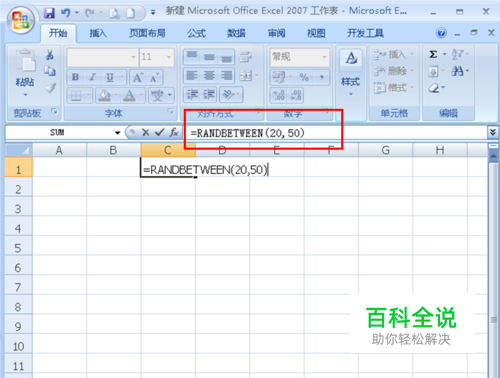Open the 视图 ribbon tab
Viewport: 500px width, 378px height.
click(316, 33)
